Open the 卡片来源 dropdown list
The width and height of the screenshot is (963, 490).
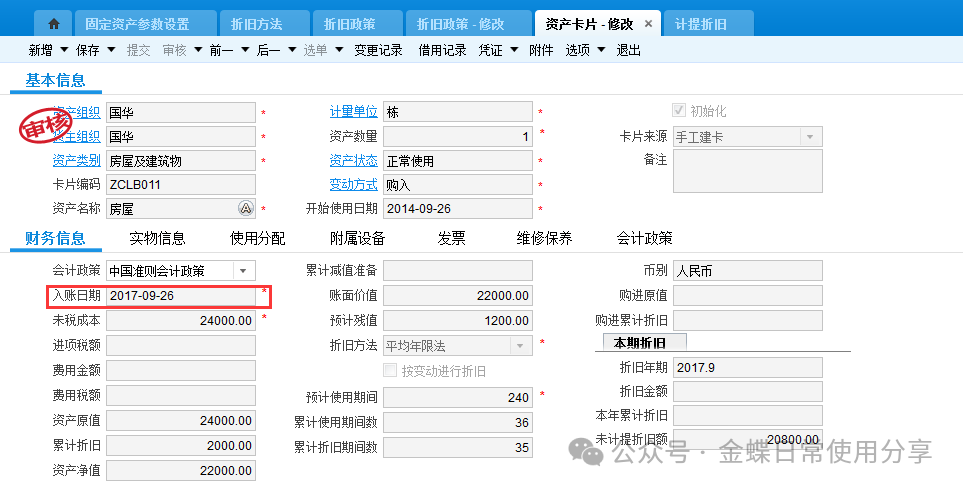[x=809, y=137]
